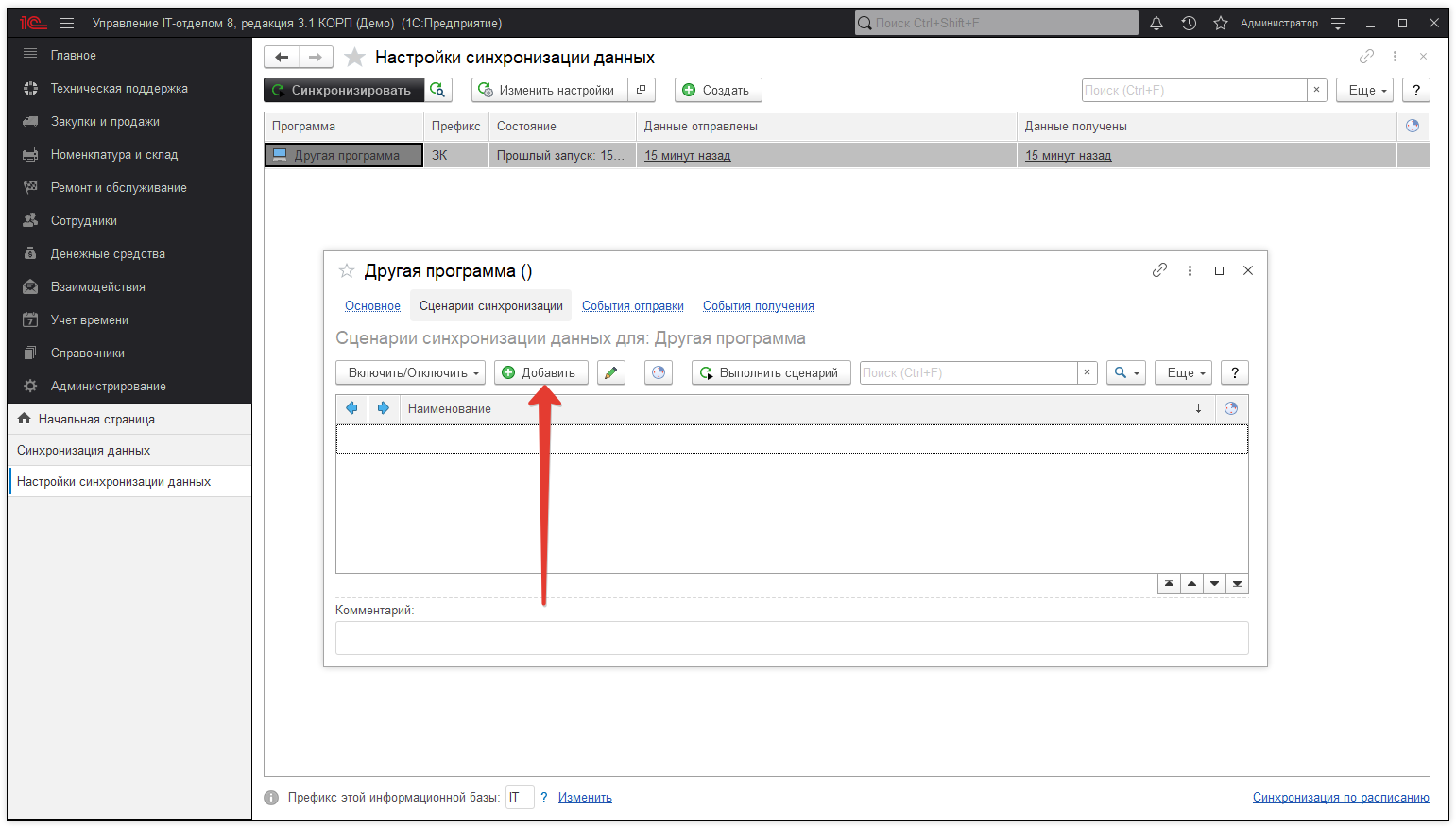Click the pencil edit icon in scenarios toolbar
This screenshot has width=1456, height=828.
(x=611, y=372)
